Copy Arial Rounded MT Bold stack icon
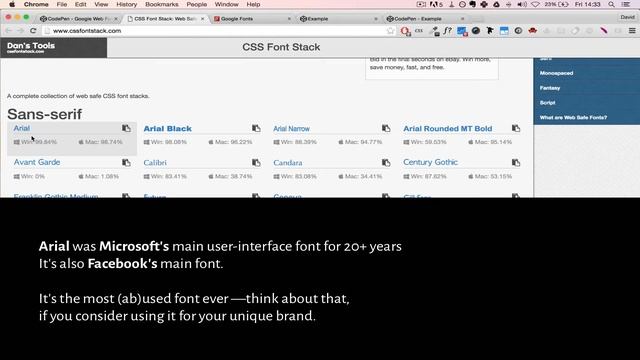640x360 pixels. coord(516,128)
